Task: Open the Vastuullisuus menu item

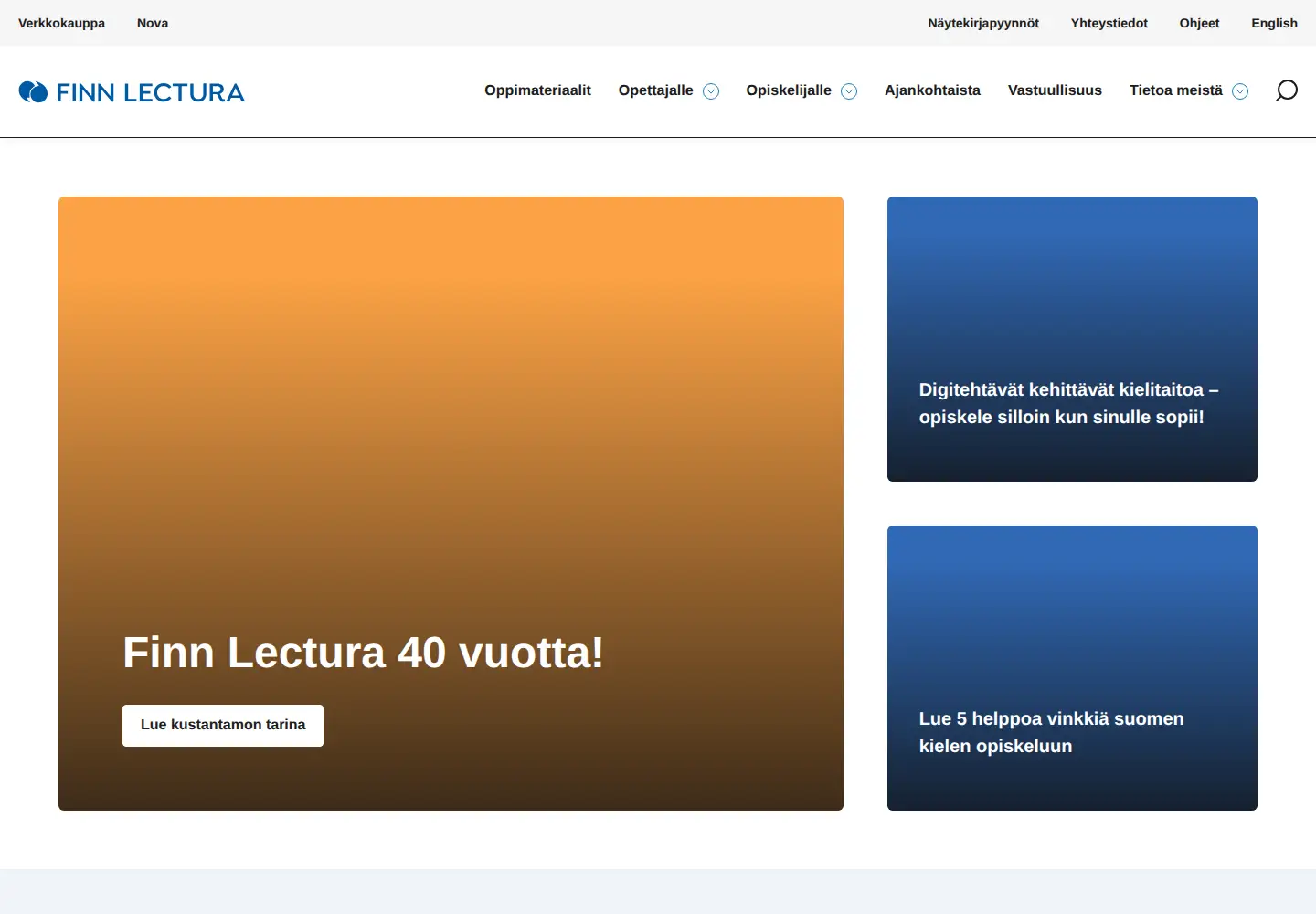Action: pos(1055,90)
